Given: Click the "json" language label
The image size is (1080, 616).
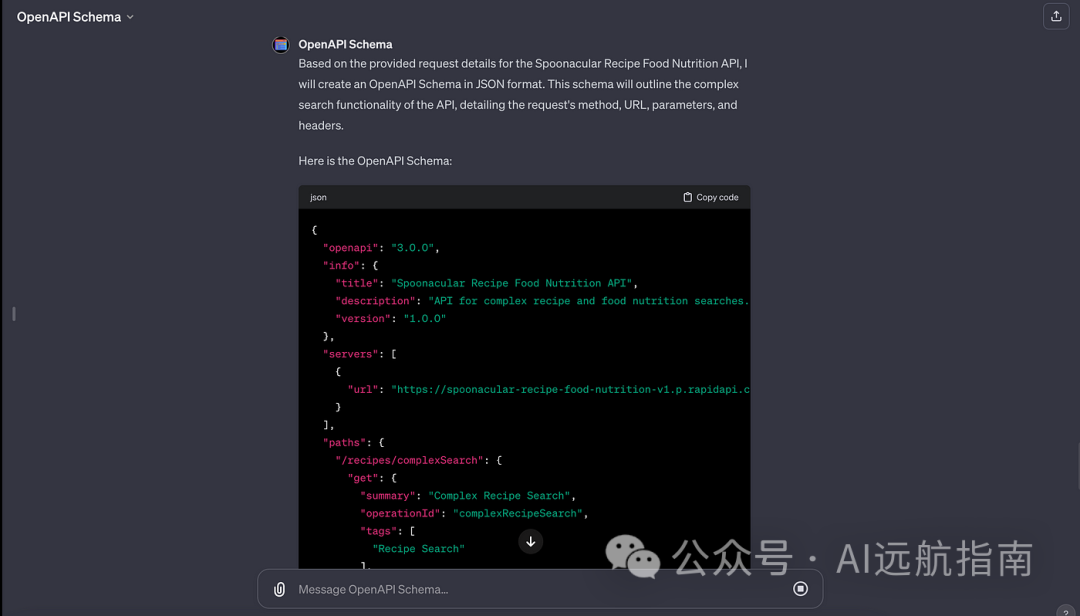Looking at the screenshot, I should coord(318,197).
